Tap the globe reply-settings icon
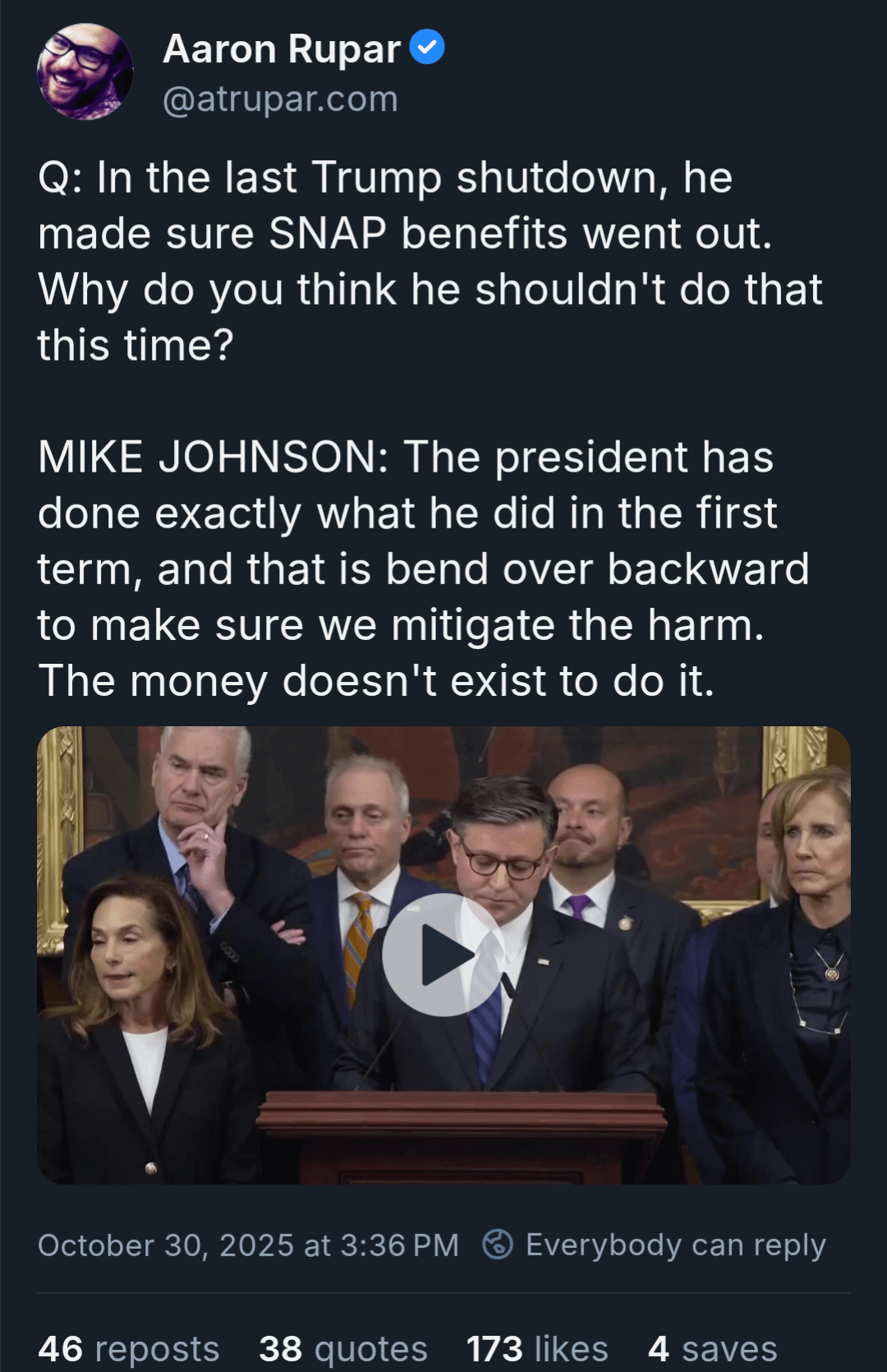 click(x=498, y=1244)
